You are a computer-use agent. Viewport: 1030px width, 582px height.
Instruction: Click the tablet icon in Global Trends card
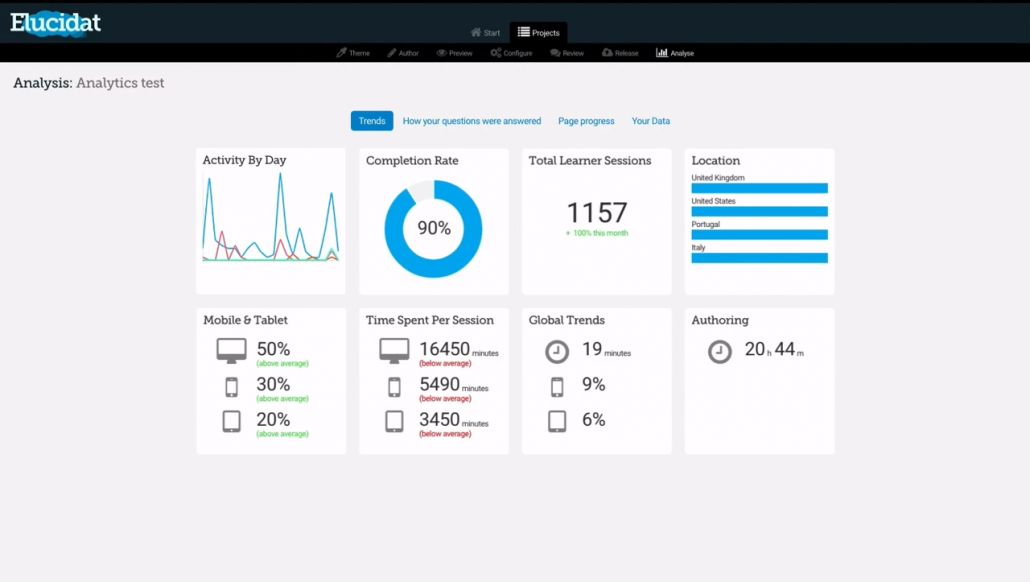click(x=556, y=420)
